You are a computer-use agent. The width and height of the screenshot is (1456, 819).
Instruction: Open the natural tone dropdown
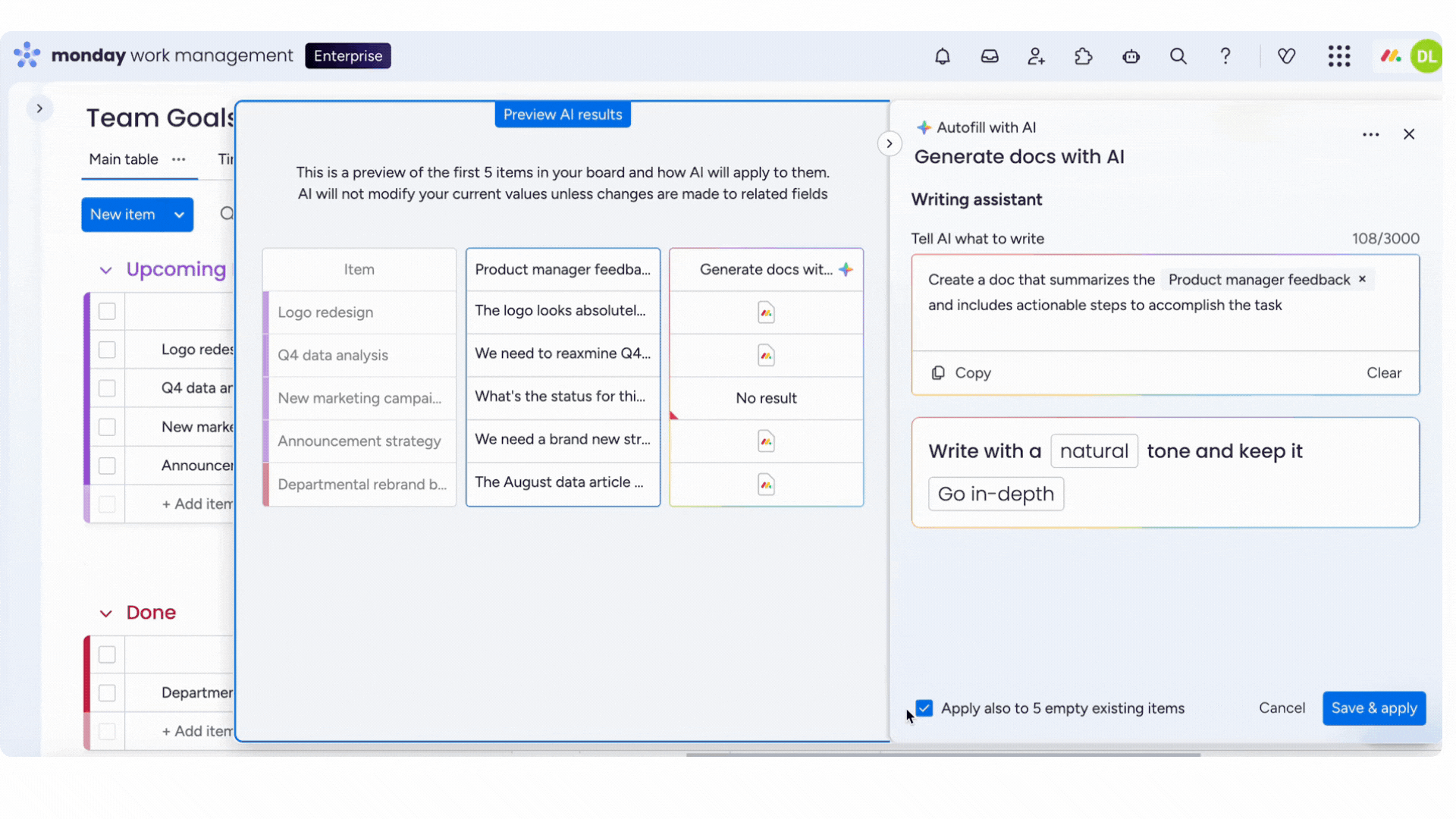pyautogui.click(x=1094, y=451)
